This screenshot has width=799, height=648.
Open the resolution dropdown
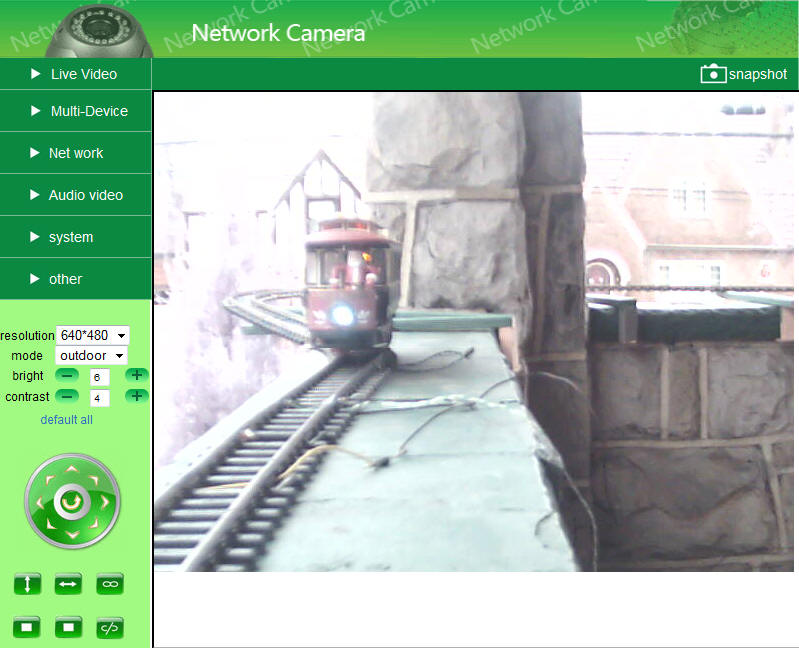93,335
